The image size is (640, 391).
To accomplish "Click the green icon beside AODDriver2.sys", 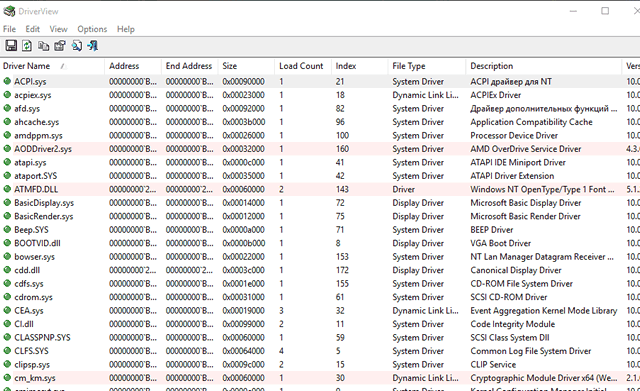I will (7, 149).
